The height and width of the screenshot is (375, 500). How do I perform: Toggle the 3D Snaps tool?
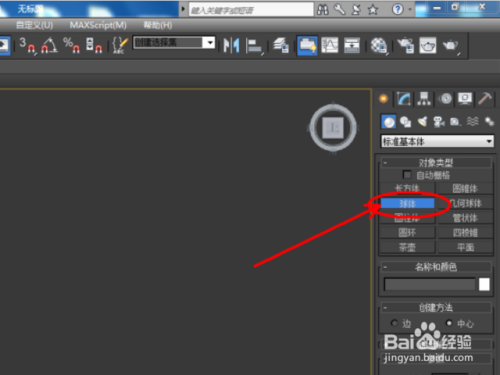(27, 45)
